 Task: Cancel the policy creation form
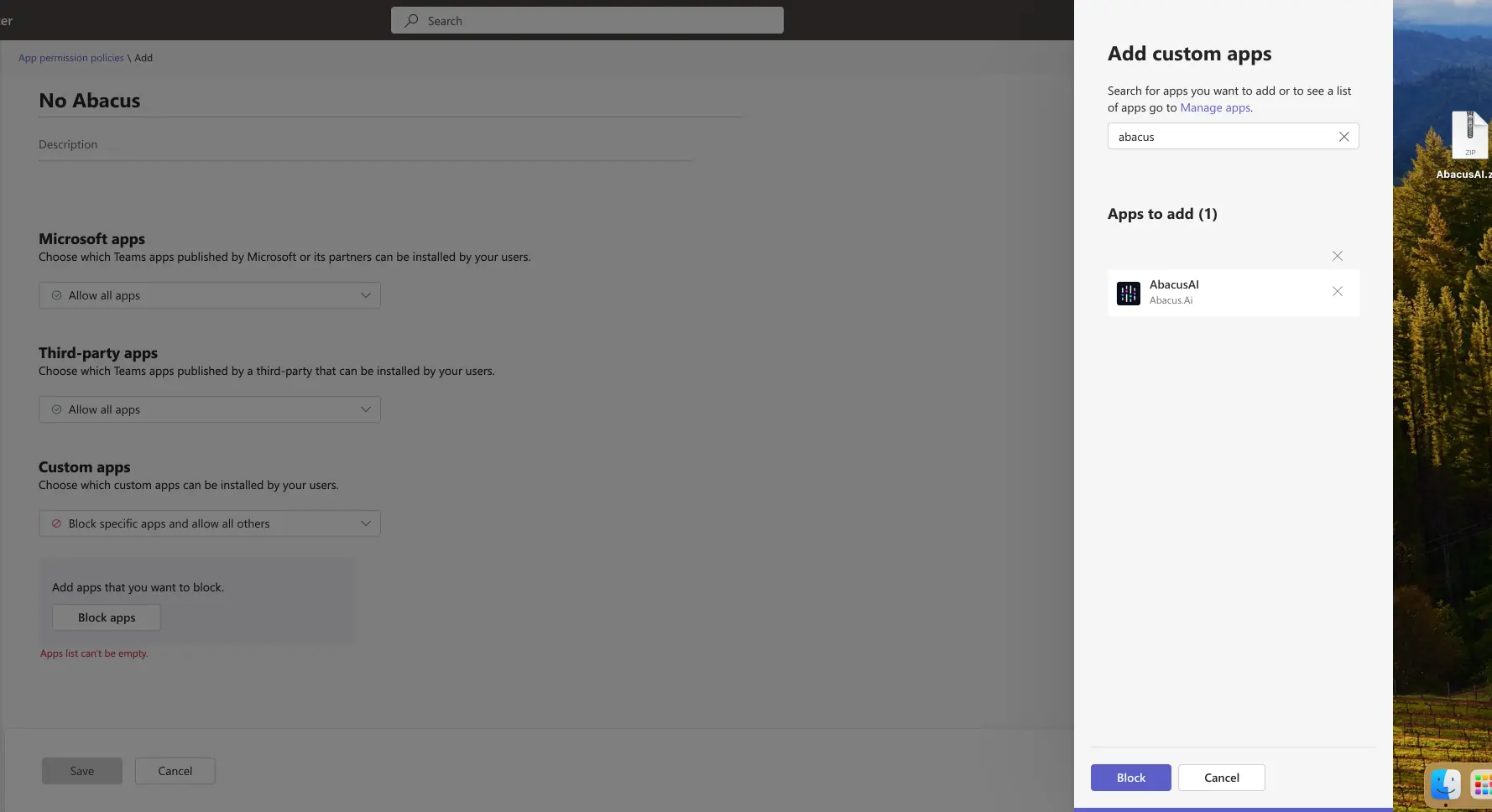(175, 771)
